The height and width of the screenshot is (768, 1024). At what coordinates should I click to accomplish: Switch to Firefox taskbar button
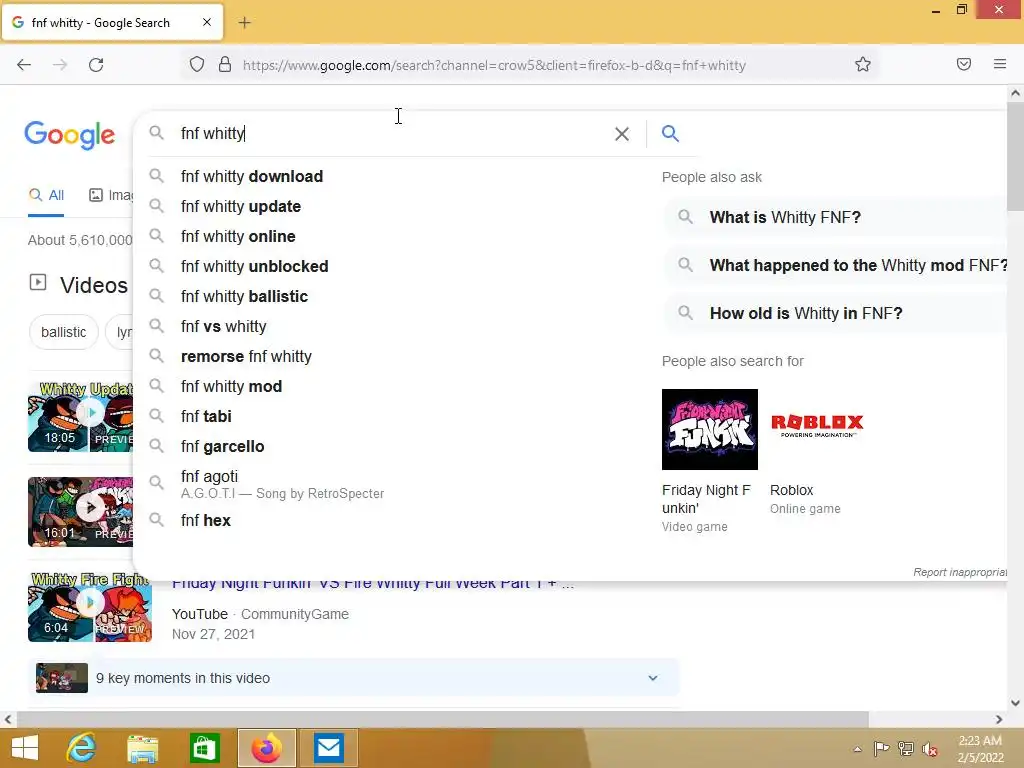pos(266,748)
